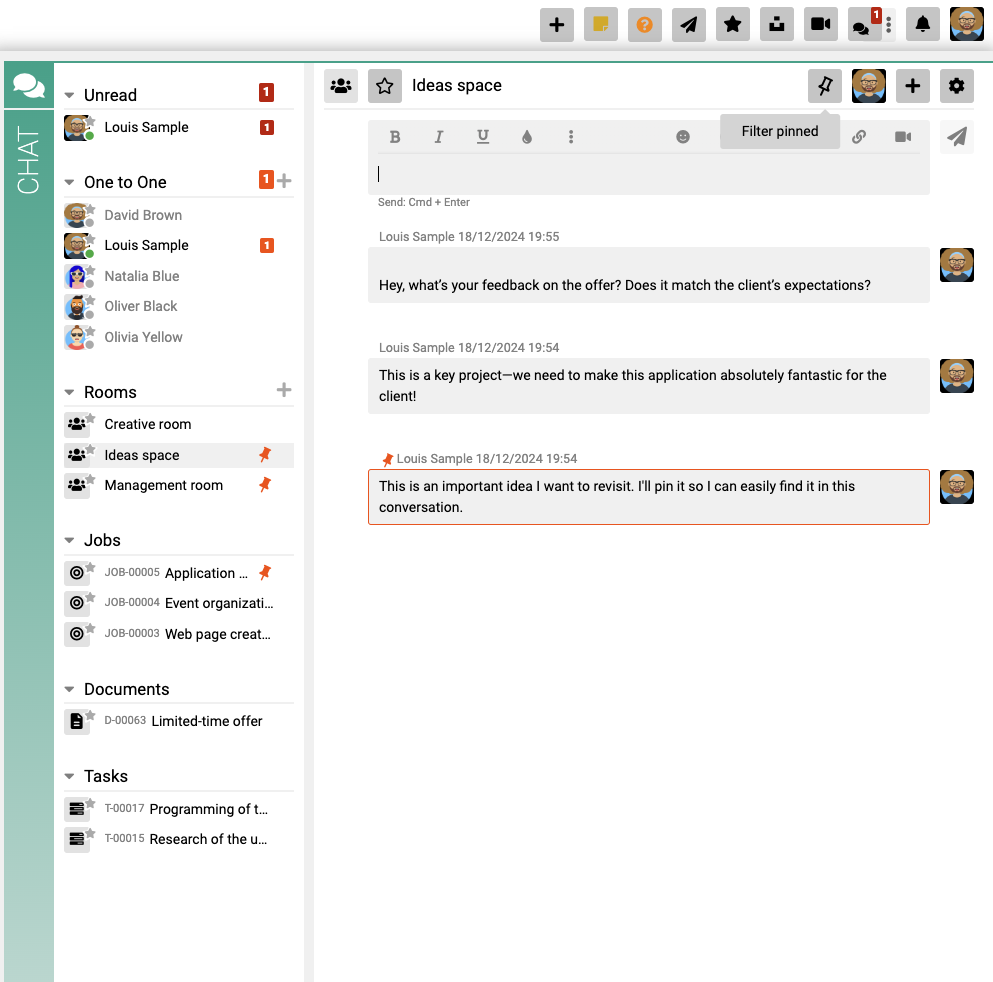This screenshot has width=993, height=982.
Task: Open the orange help question mark icon
Action: 645,25
